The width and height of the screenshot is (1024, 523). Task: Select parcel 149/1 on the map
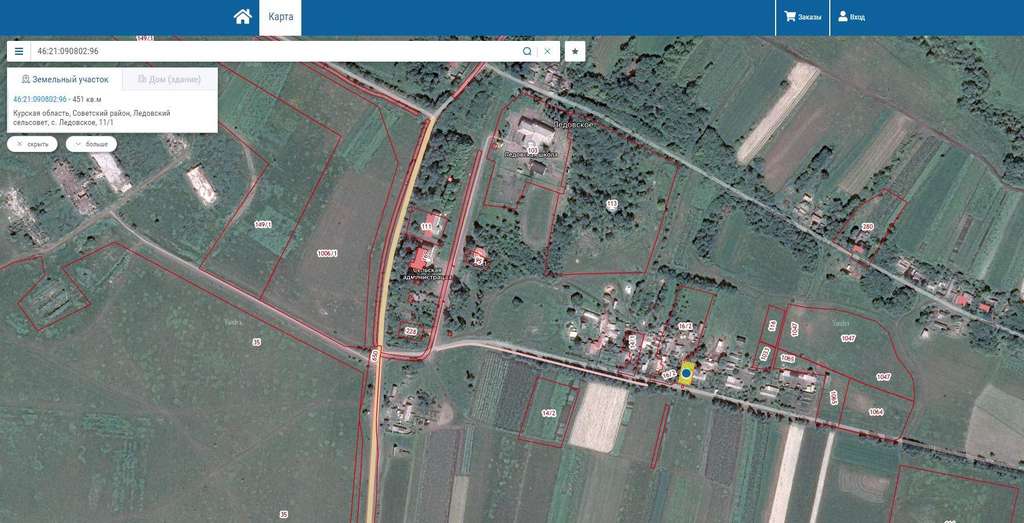[263, 224]
